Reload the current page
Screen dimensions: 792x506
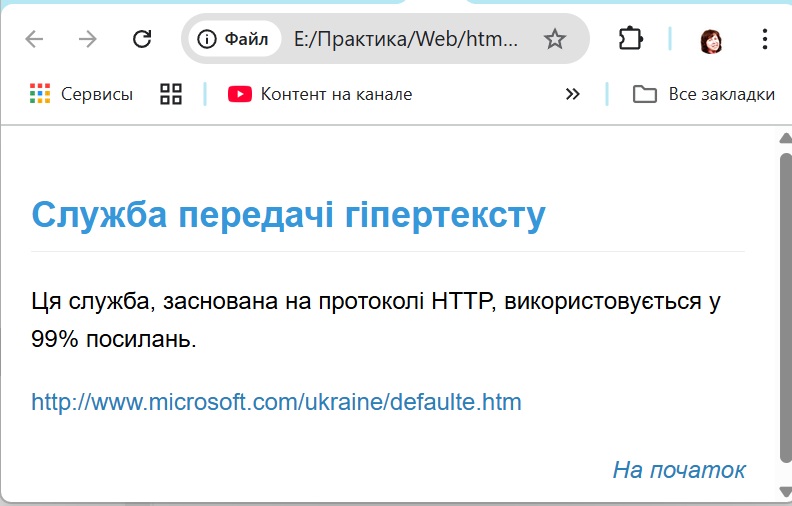pos(142,39)
